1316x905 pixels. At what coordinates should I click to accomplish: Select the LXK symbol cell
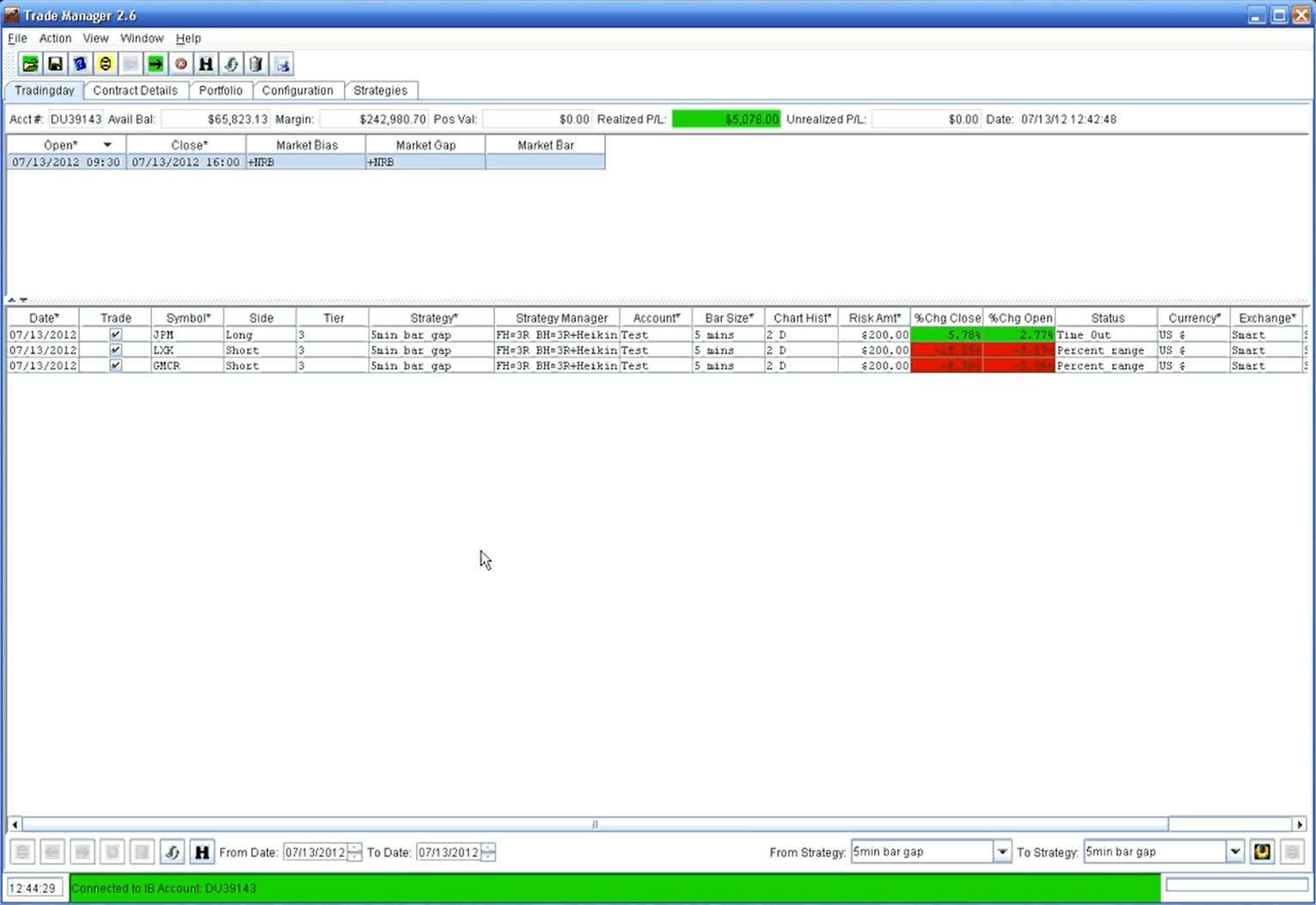[x=187, y=350]
